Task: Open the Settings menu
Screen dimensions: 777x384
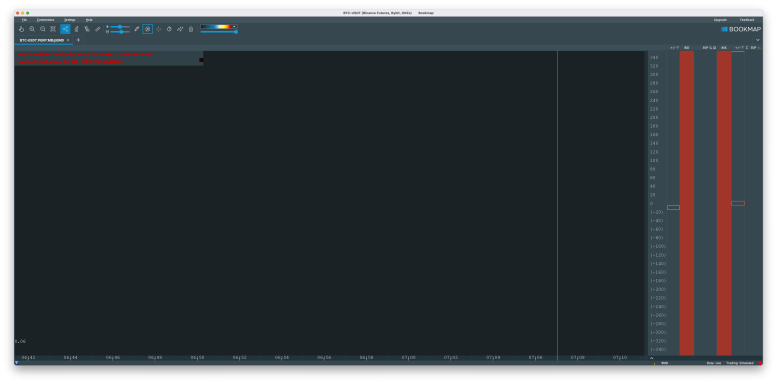Action: [x=69, y=20]
